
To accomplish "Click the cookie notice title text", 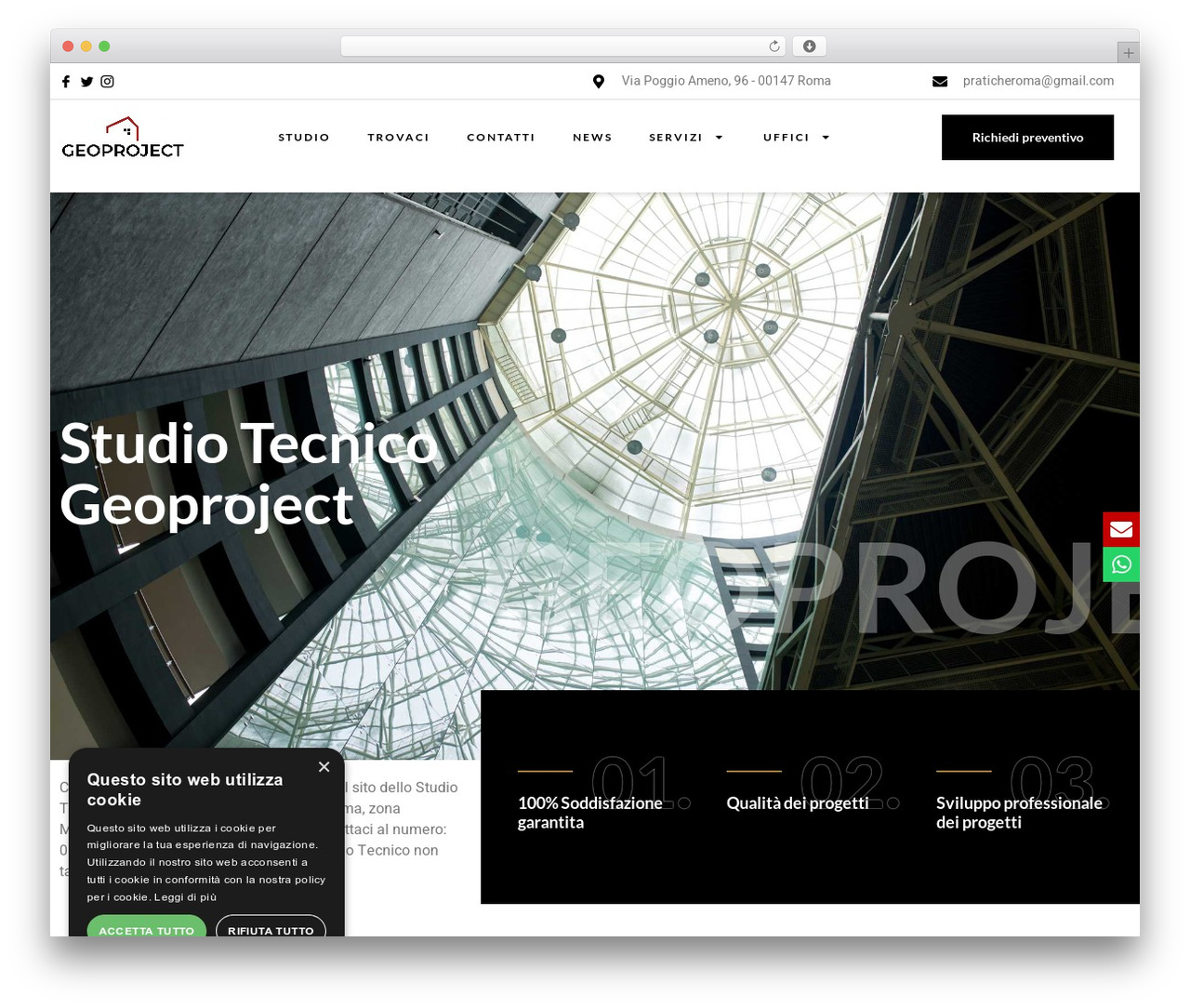I will click(185, 789).
